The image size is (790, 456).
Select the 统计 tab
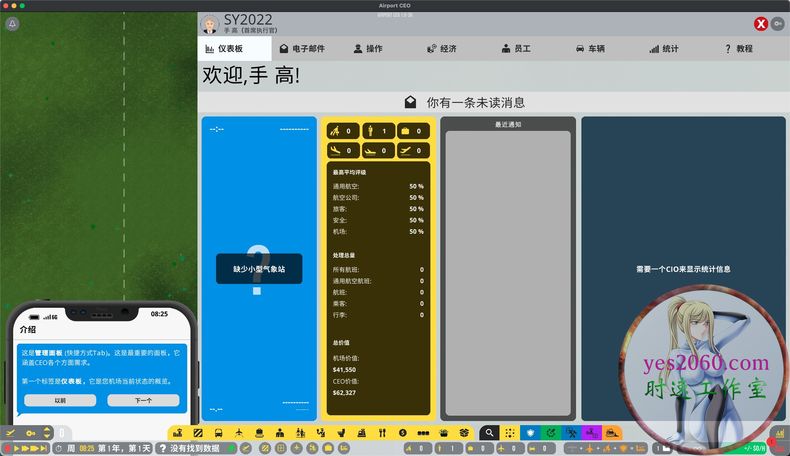coord(663,49)
